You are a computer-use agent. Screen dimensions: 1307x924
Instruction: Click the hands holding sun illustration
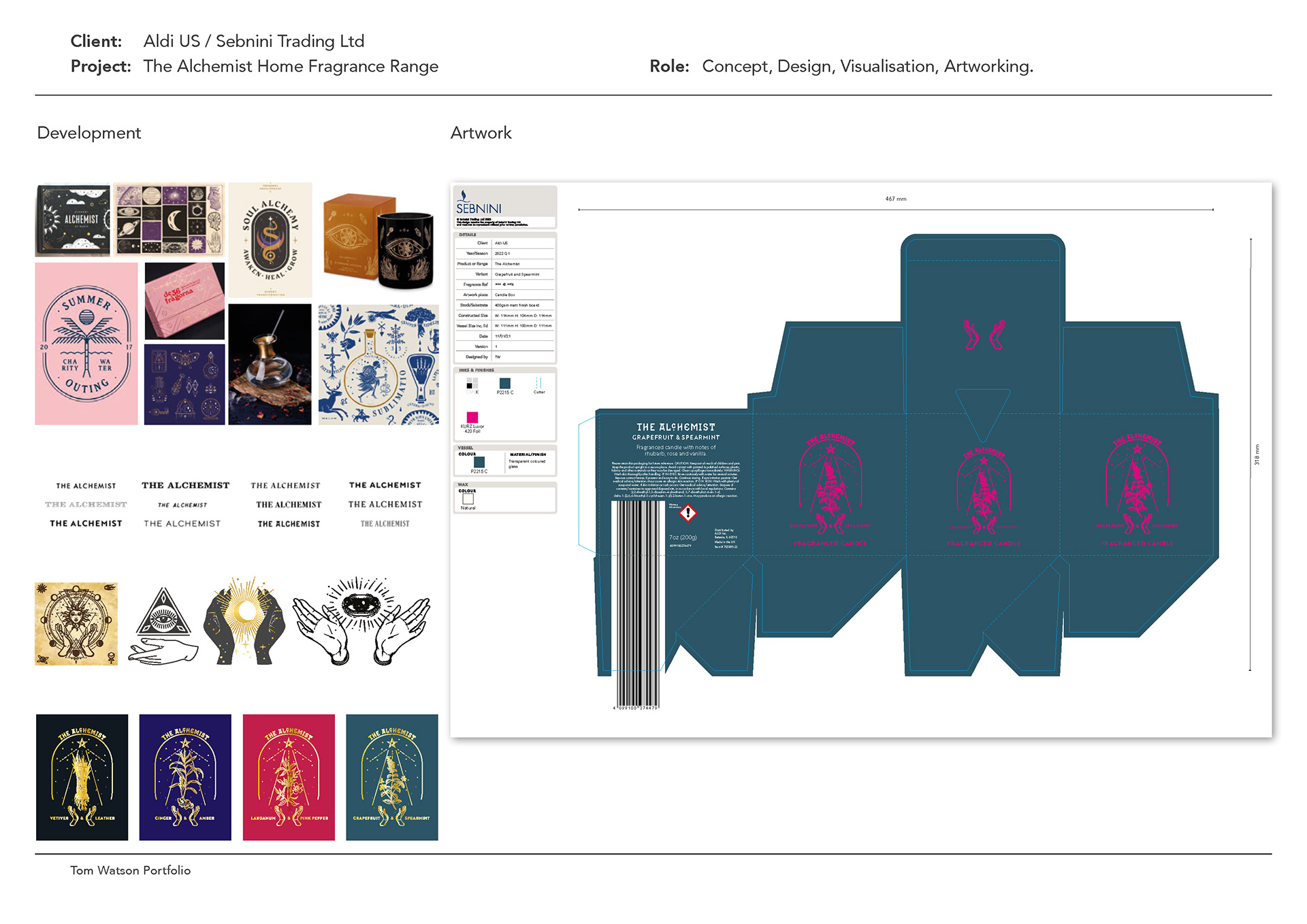click(x=244, y=621)
